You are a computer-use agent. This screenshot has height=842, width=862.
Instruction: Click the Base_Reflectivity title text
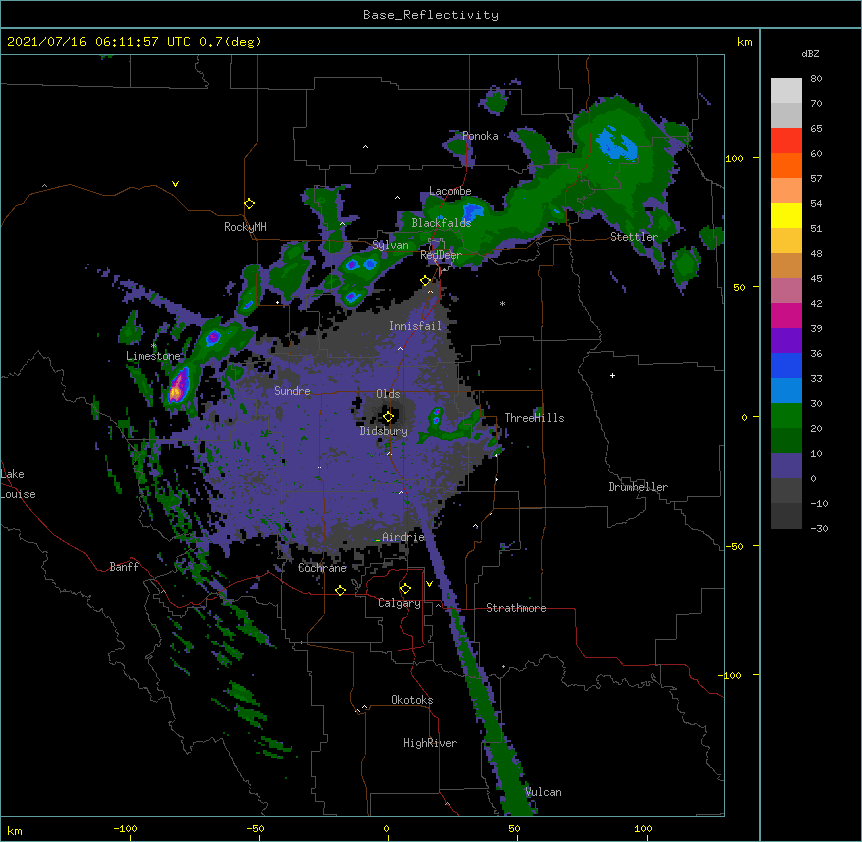click(430, 15)
